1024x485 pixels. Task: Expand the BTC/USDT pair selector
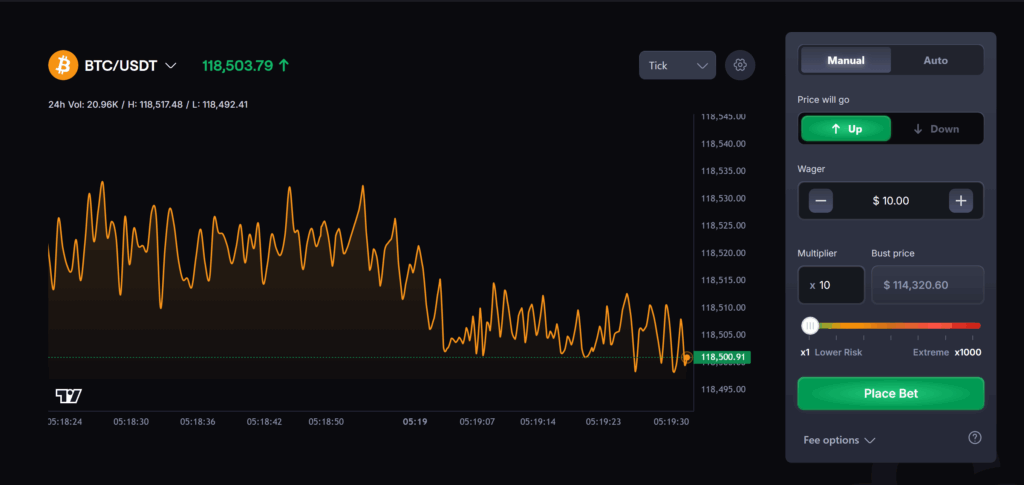tap(131, 65)
